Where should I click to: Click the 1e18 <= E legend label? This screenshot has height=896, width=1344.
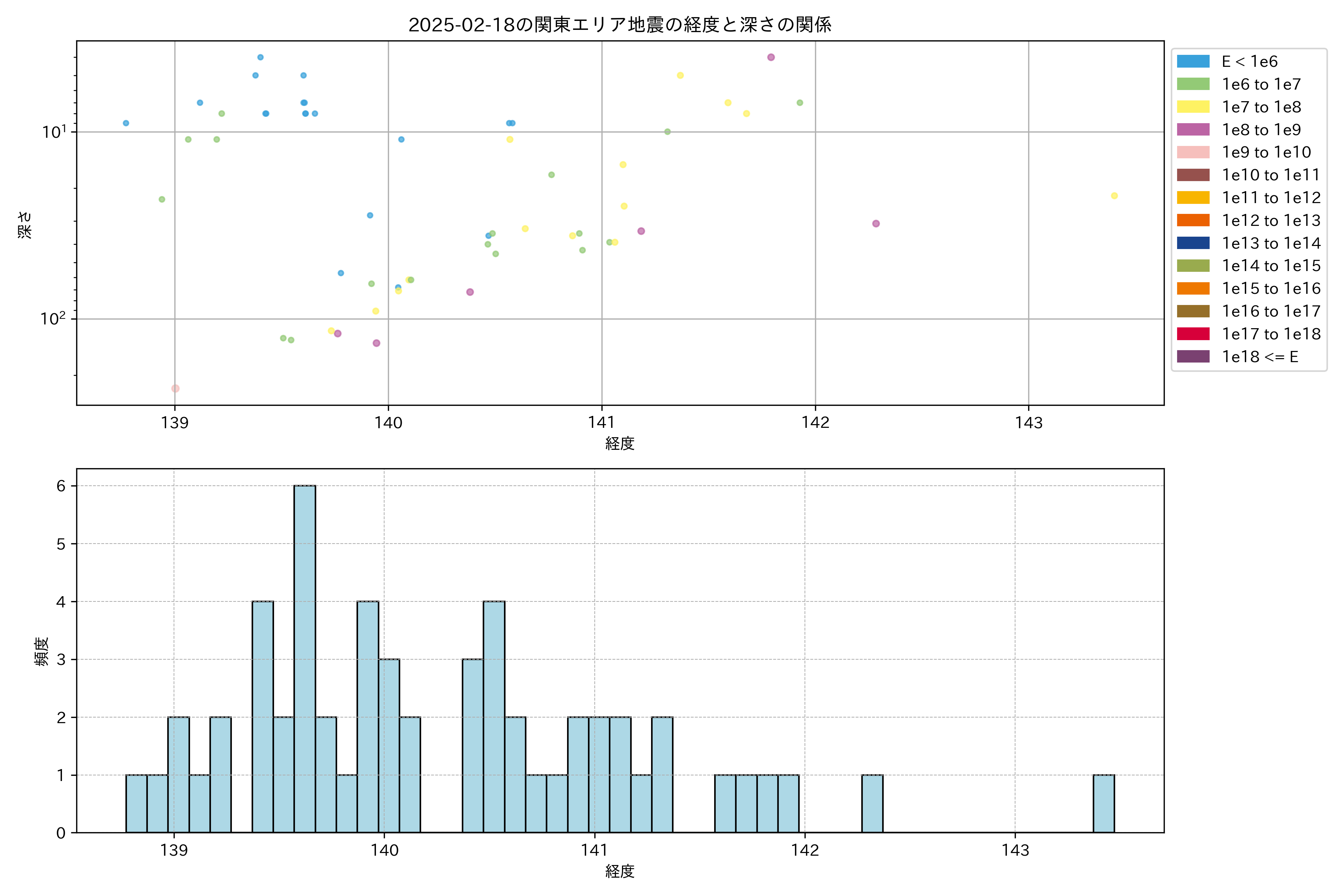1259,357
